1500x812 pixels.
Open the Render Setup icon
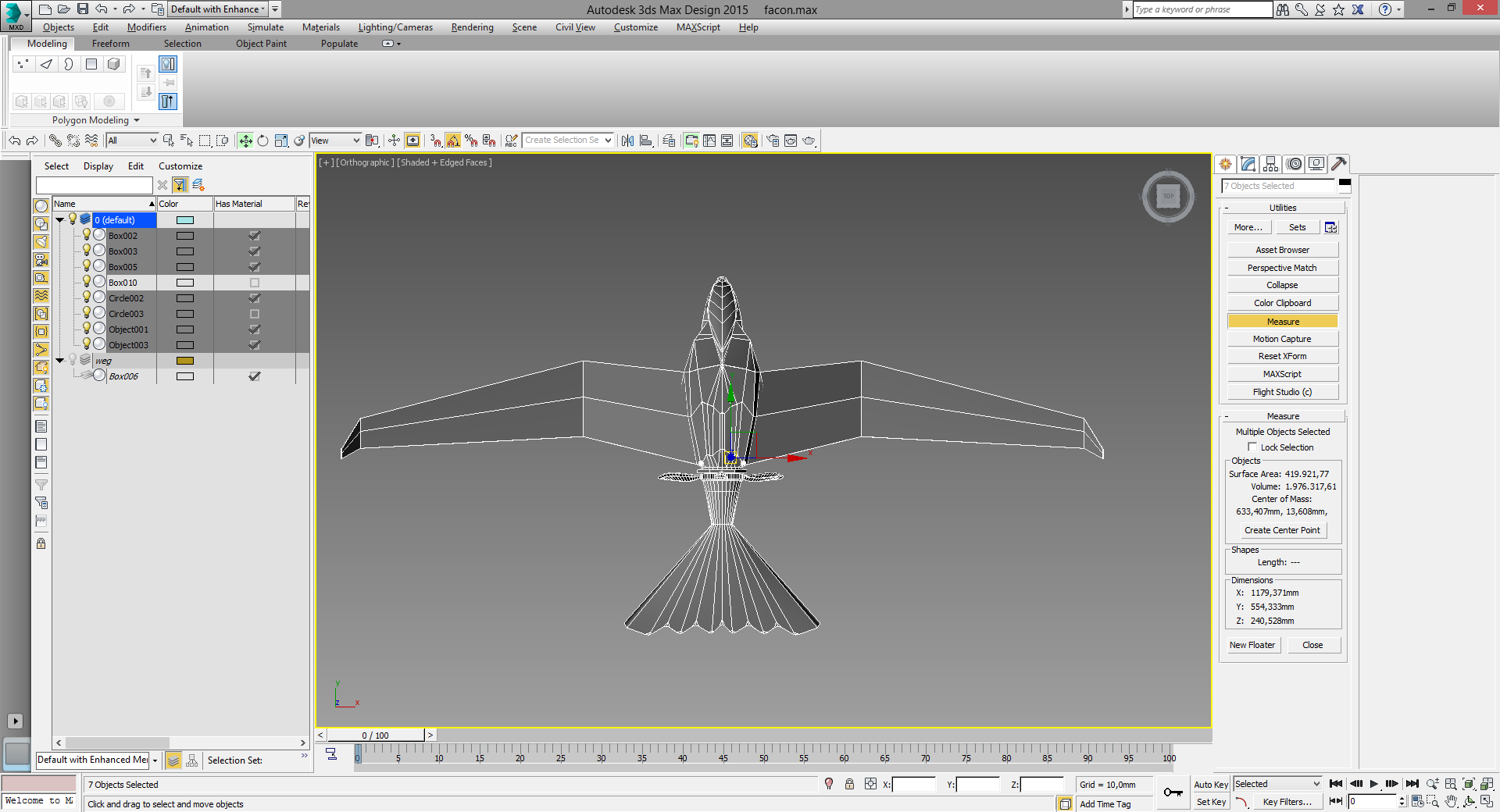click(x=772, y=141)
